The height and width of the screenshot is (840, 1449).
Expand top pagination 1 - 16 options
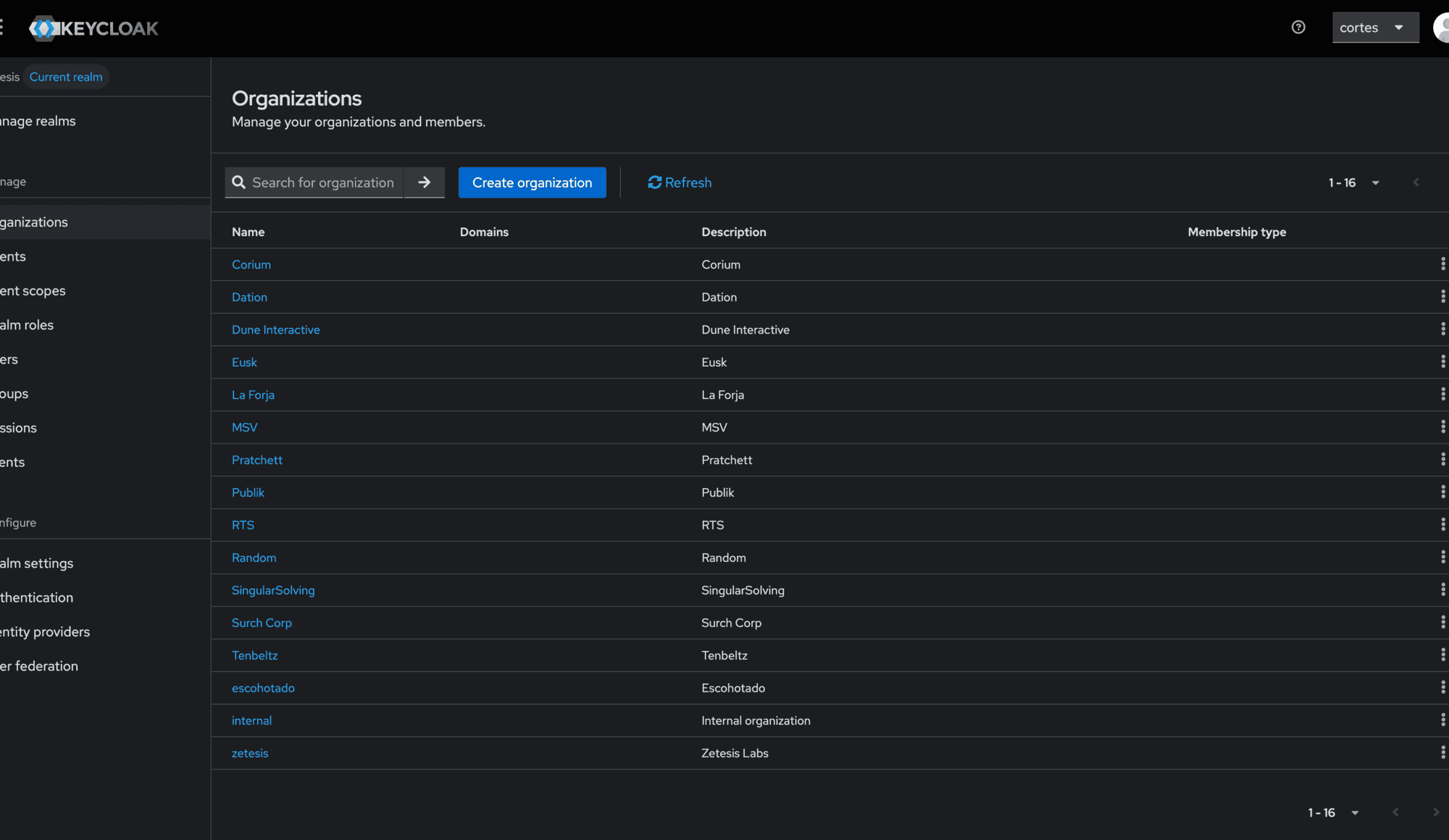(1353, 182)
